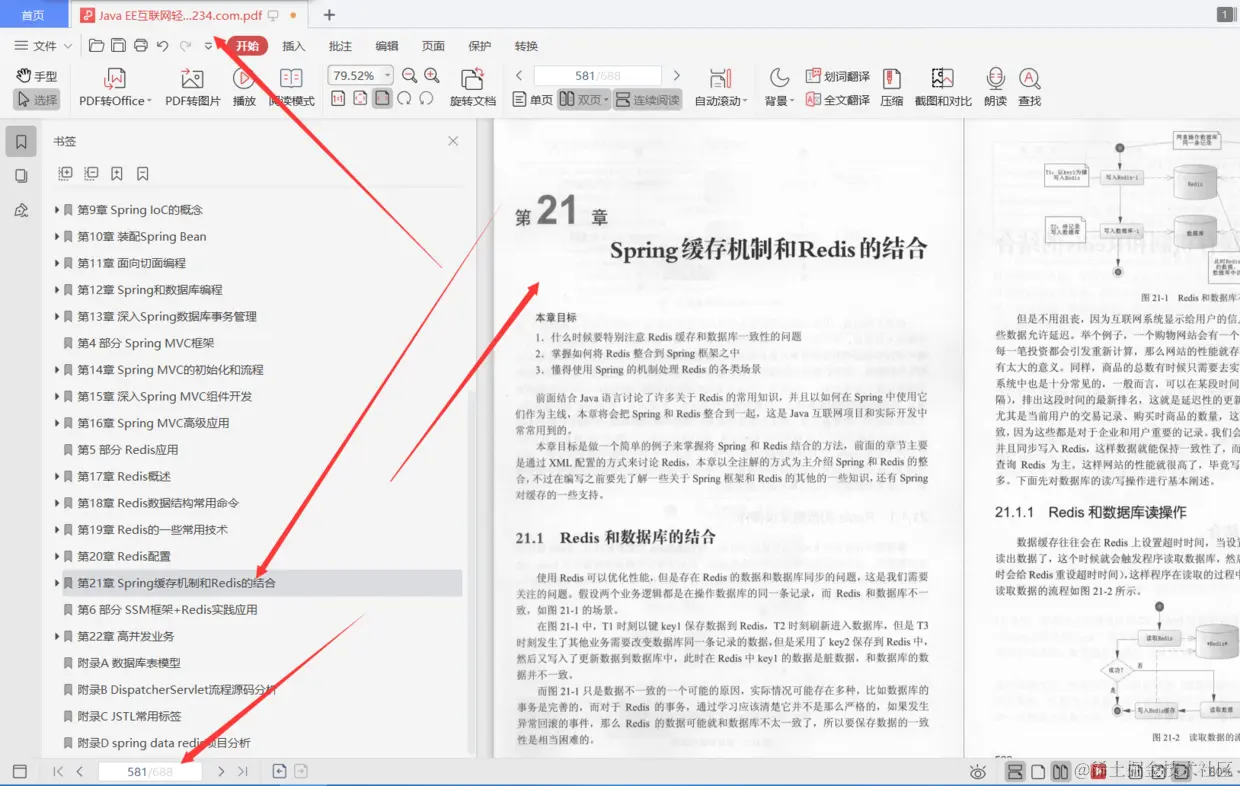Click the Undo arrow icon
The image size is (1240, 786).
pyautogui.click(x=163, y=46)
